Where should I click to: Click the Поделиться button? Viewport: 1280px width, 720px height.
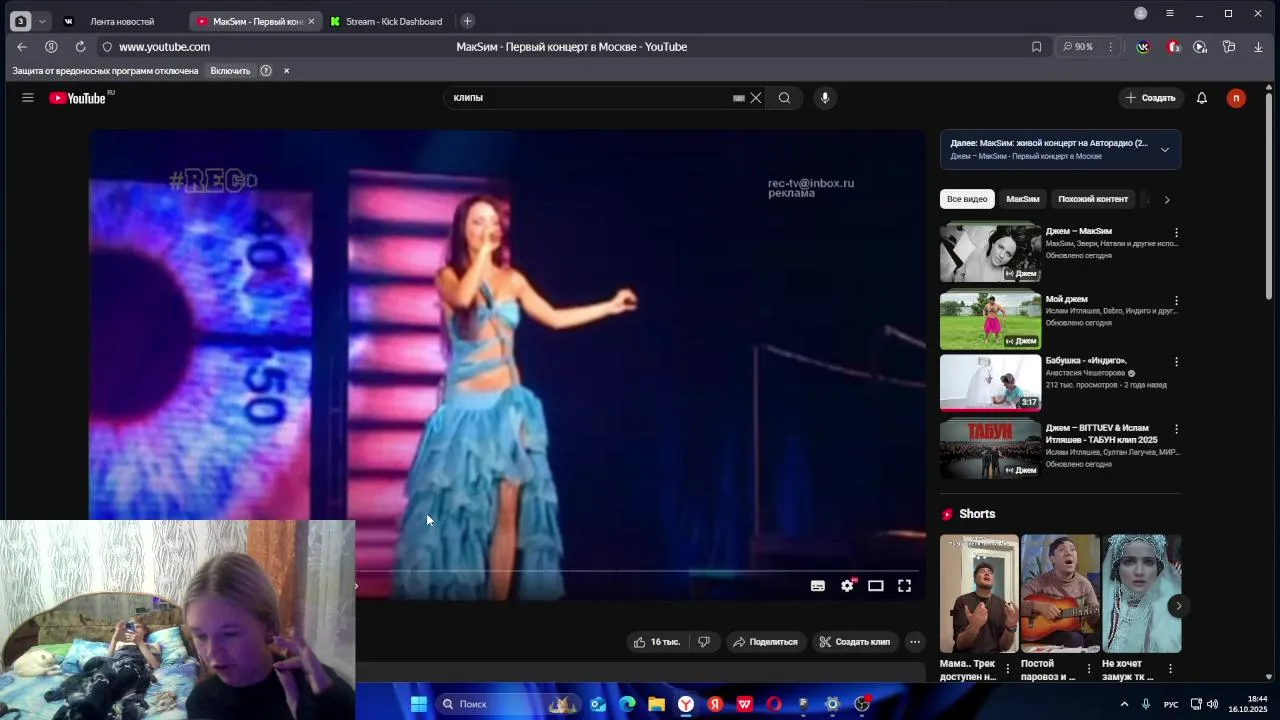(765, 642)
